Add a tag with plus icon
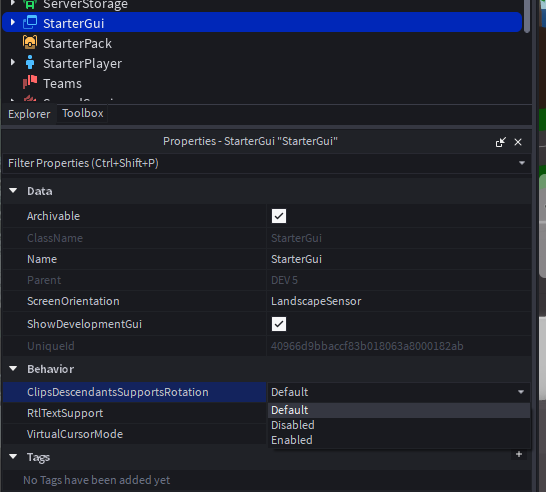Screen dimensions: 546x492 [x=519, y=454]
